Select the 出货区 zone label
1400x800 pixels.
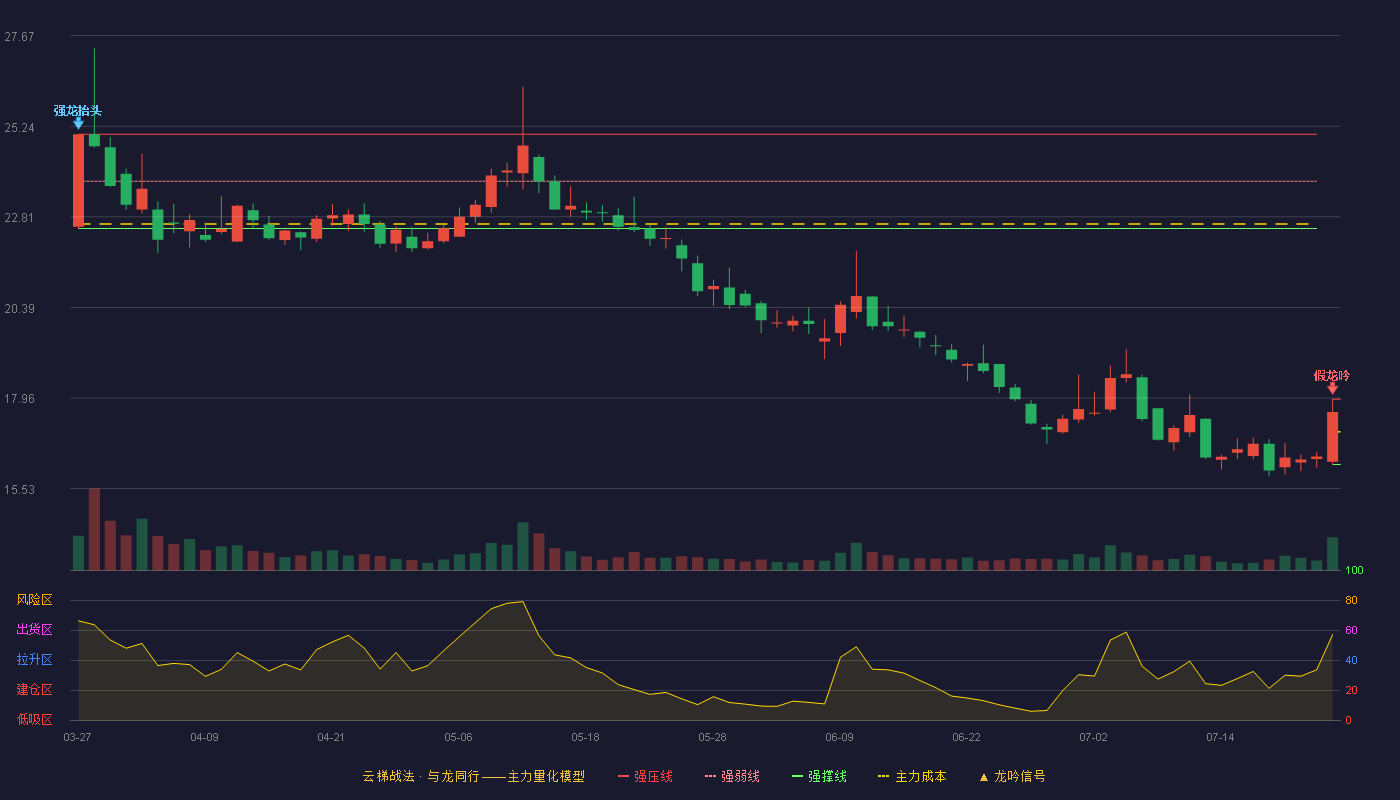tap(34, 630)
